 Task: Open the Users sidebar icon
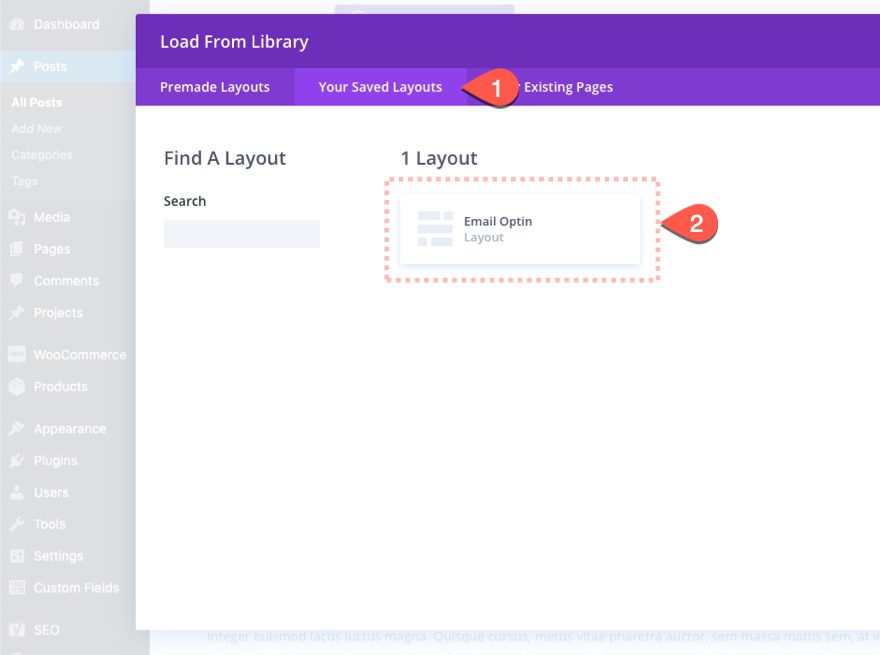16,492
